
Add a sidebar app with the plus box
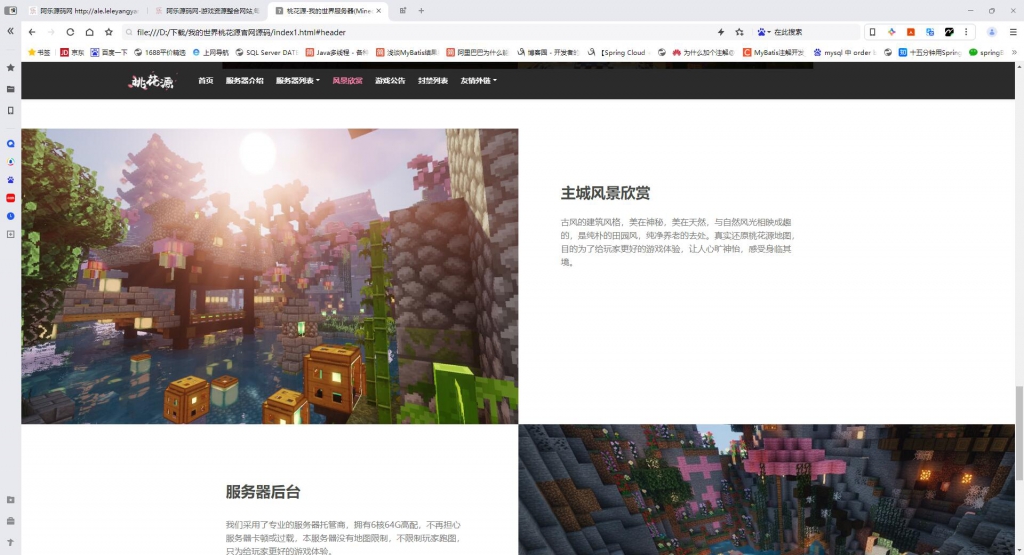(x=10, y=234)
